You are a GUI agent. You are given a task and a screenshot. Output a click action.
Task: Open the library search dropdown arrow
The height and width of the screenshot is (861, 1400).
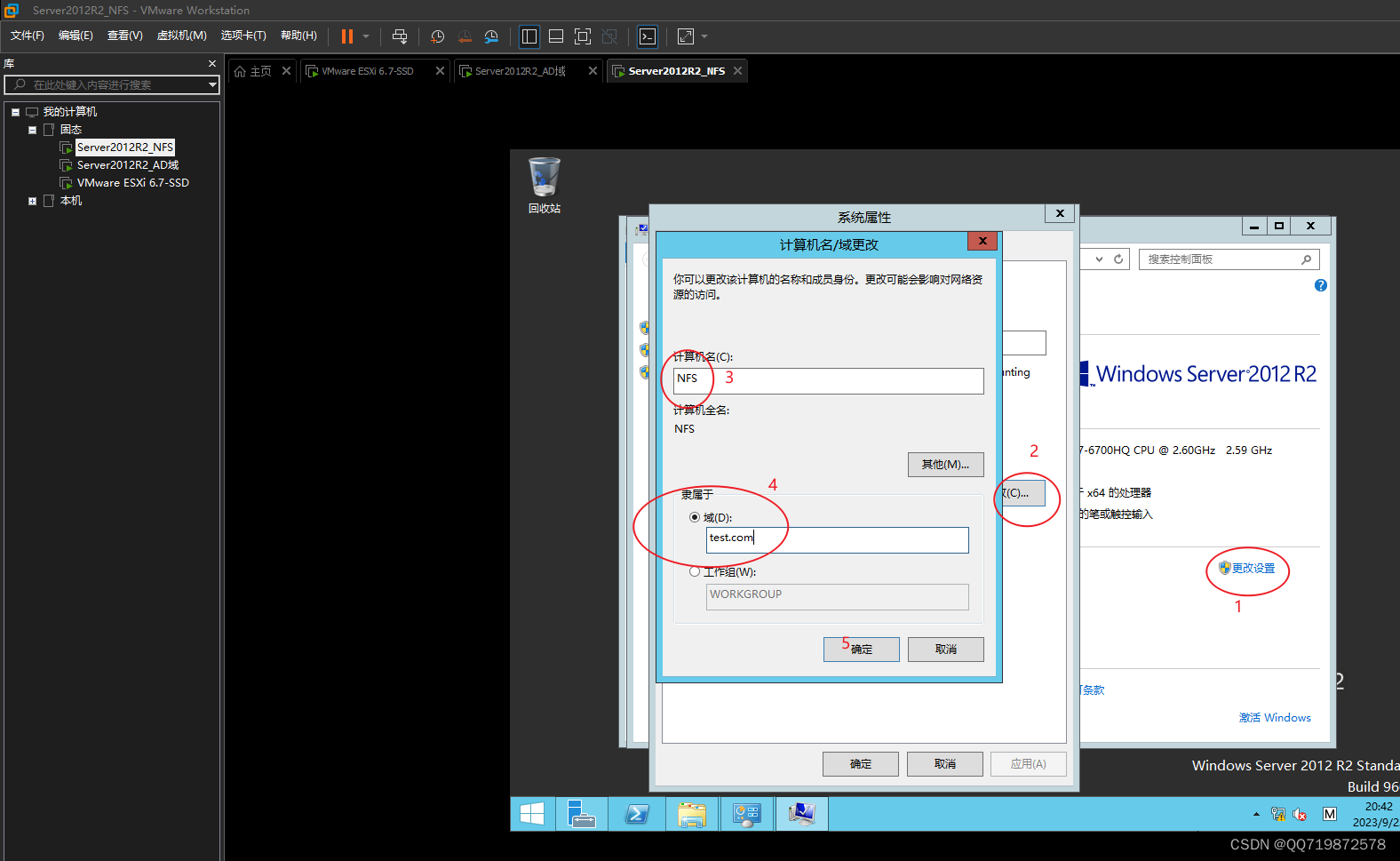tap(212, 84)
